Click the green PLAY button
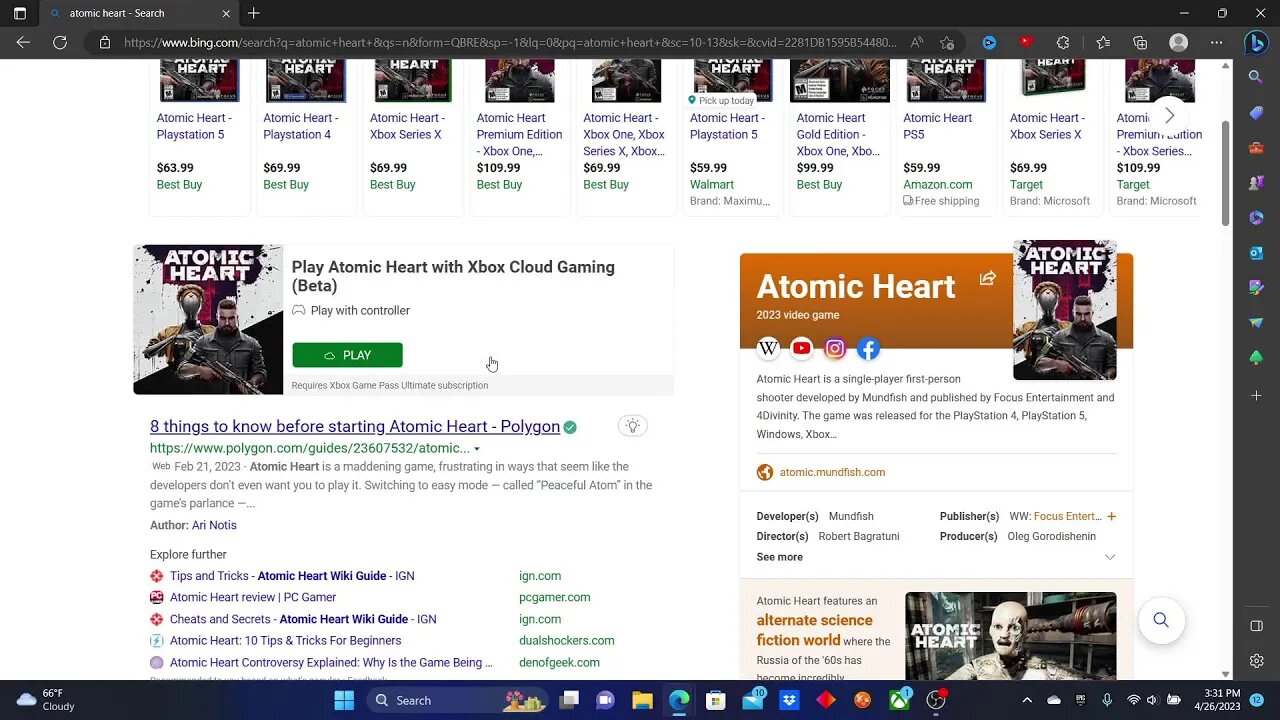This screenshot has width=1280, height=720. point(347,355)
